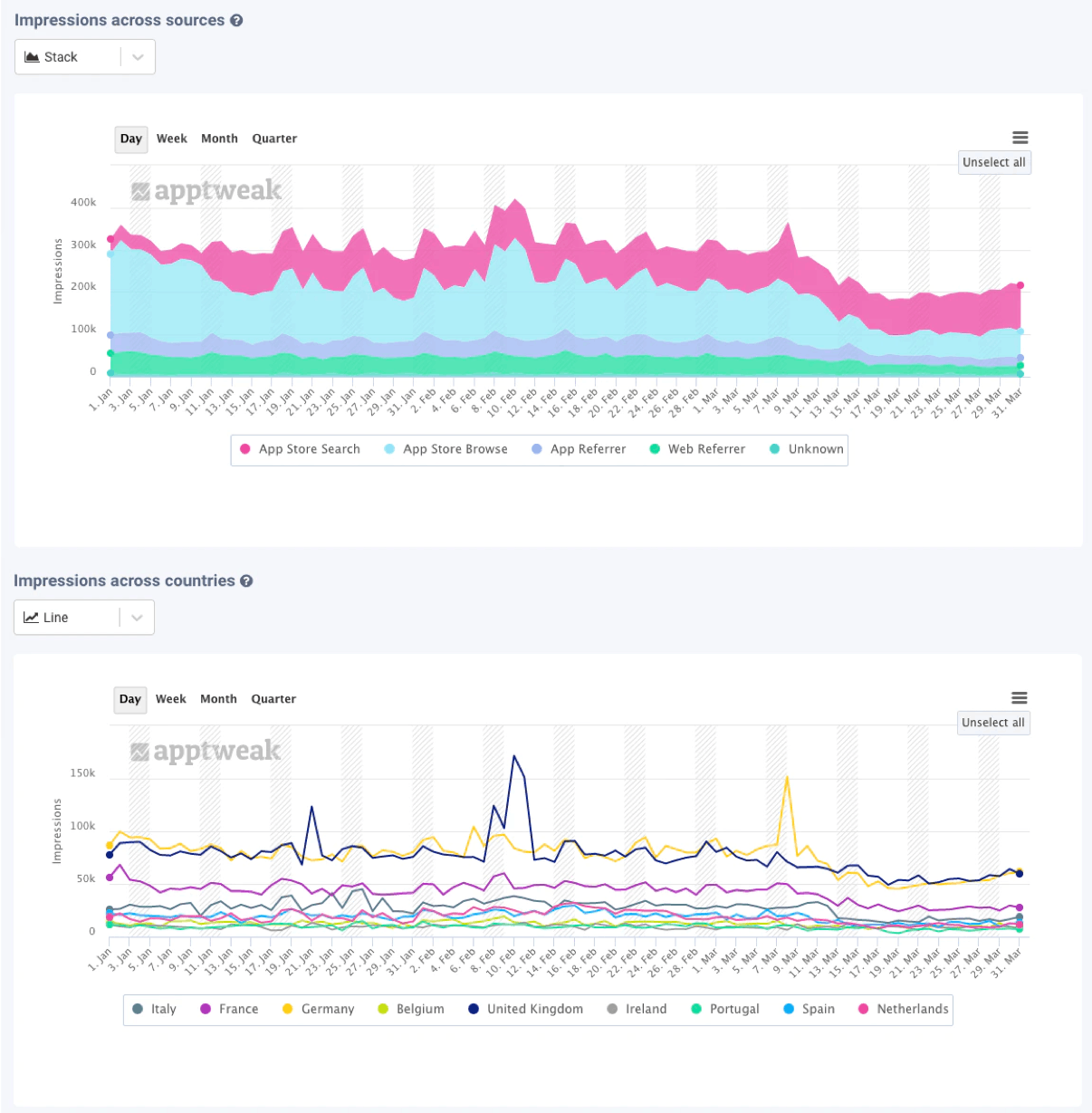Select Quarter view on sources chart
The image size is (1092, 1113).
274,139
